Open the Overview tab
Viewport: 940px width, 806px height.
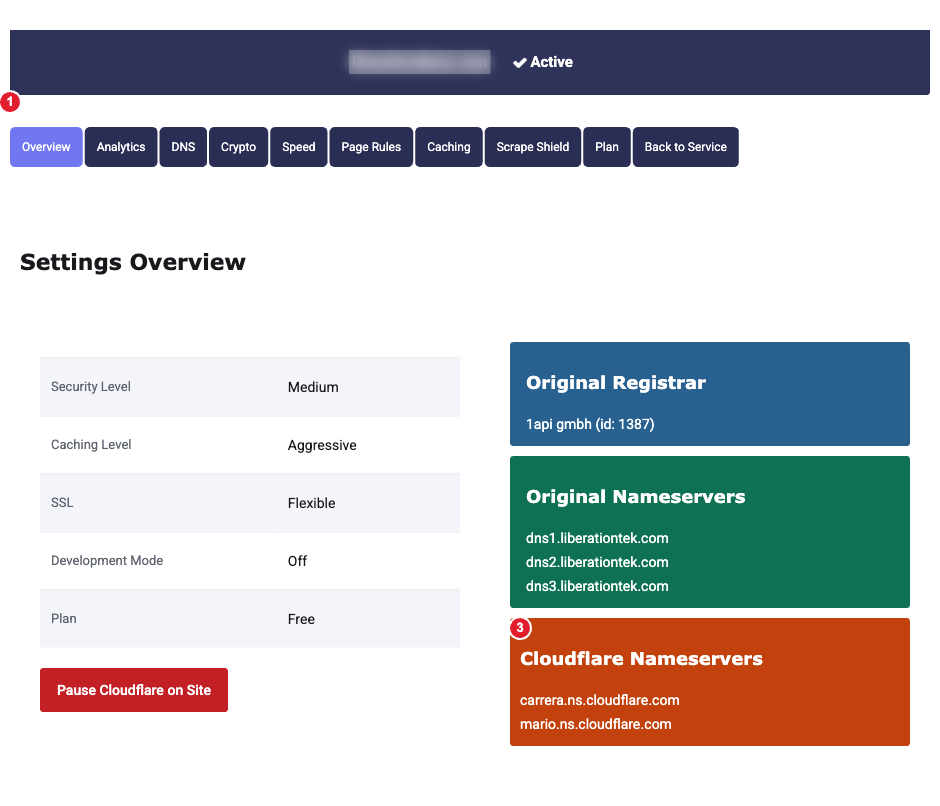point(46,147)
